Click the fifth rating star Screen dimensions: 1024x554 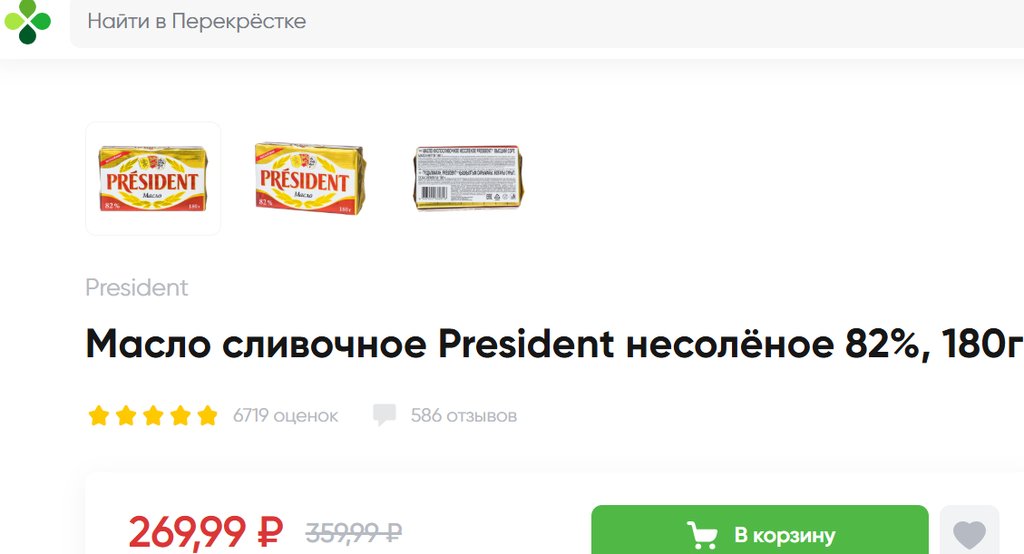pos(207,416)
